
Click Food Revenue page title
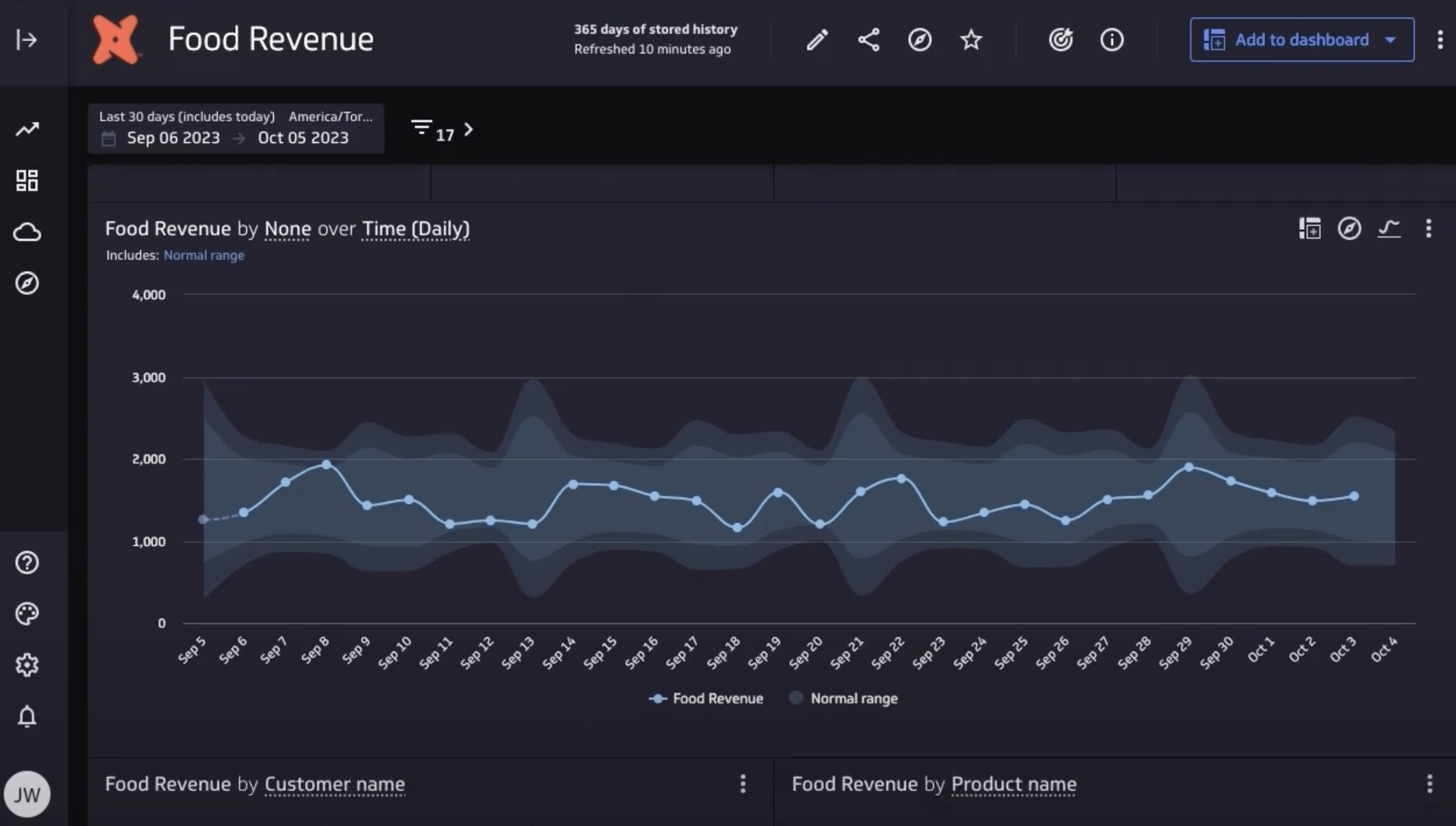click(271, 39)
